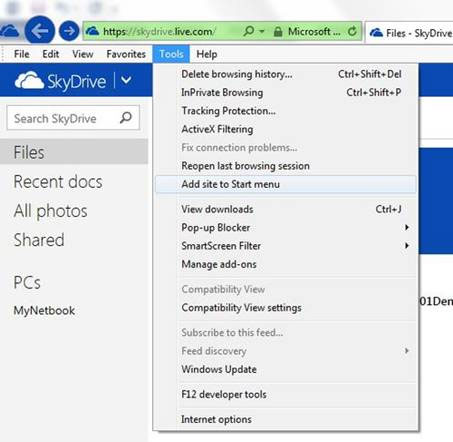Click the search magnifier in address bar
The image size is (453, 442).
(x=248, y=31)
